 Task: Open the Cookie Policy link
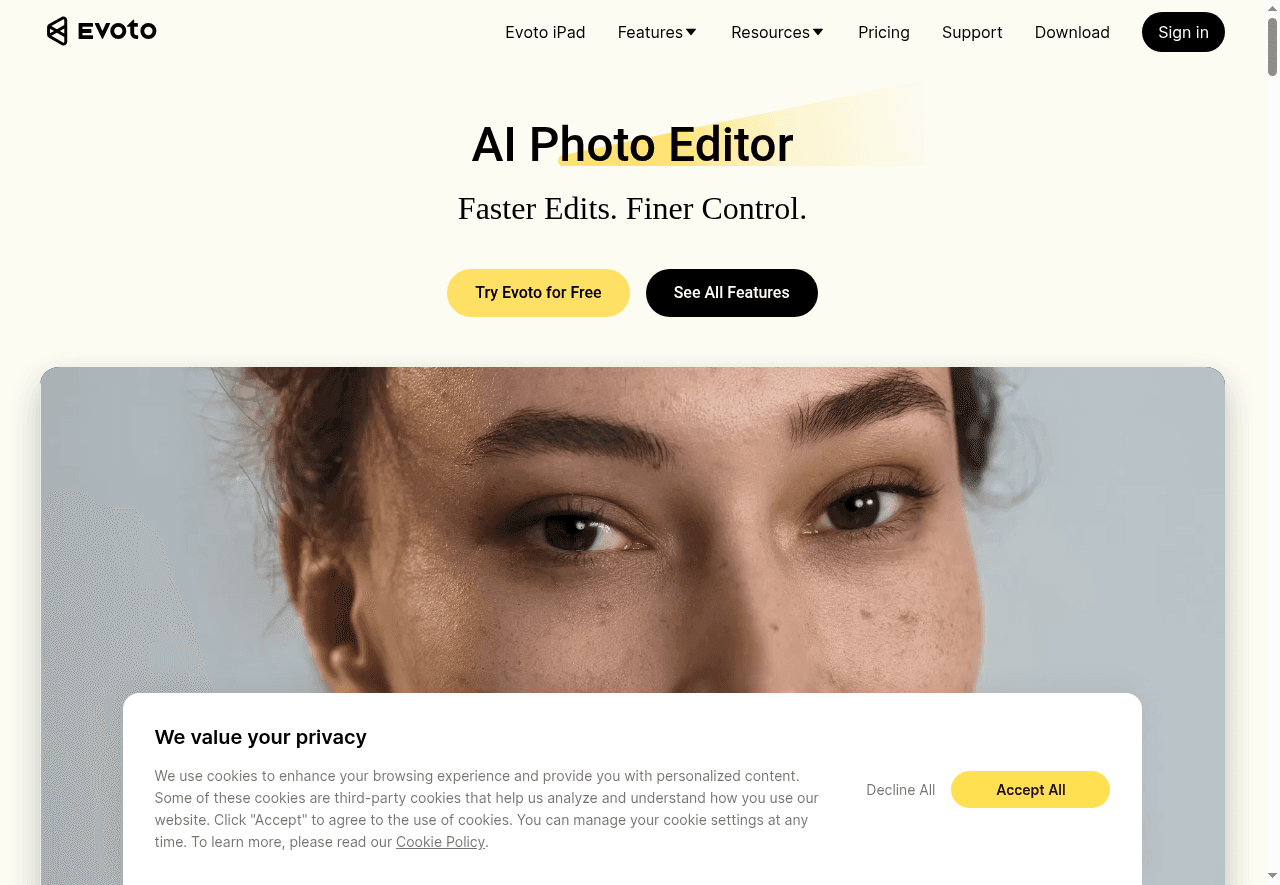click(440, 842)
